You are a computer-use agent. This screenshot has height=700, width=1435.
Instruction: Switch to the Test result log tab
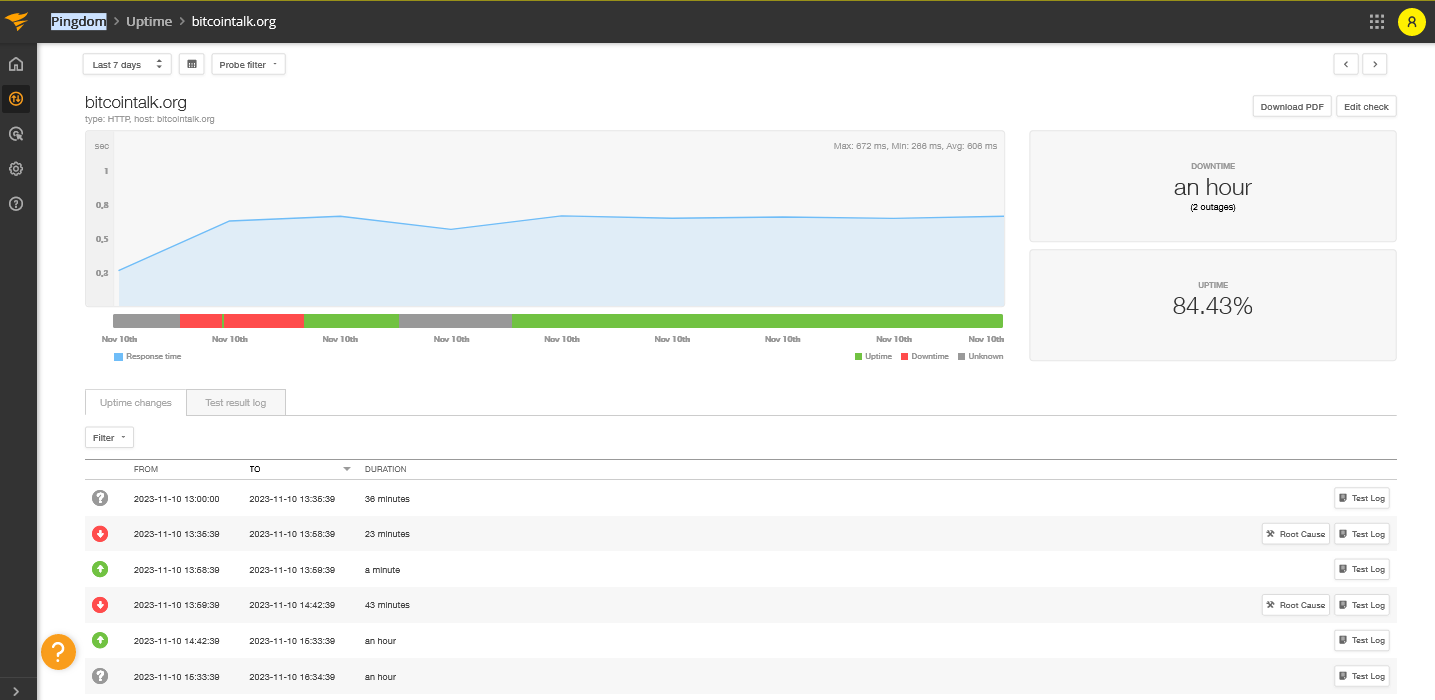pyautogui.click(x=236, y=403)
